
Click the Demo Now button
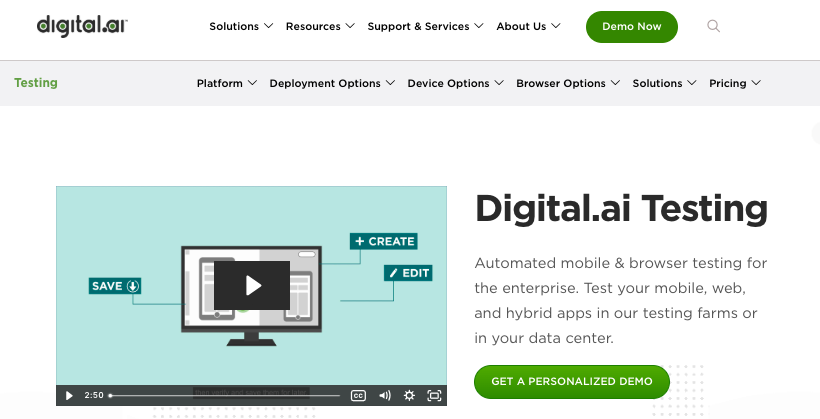tap(632, 27)
